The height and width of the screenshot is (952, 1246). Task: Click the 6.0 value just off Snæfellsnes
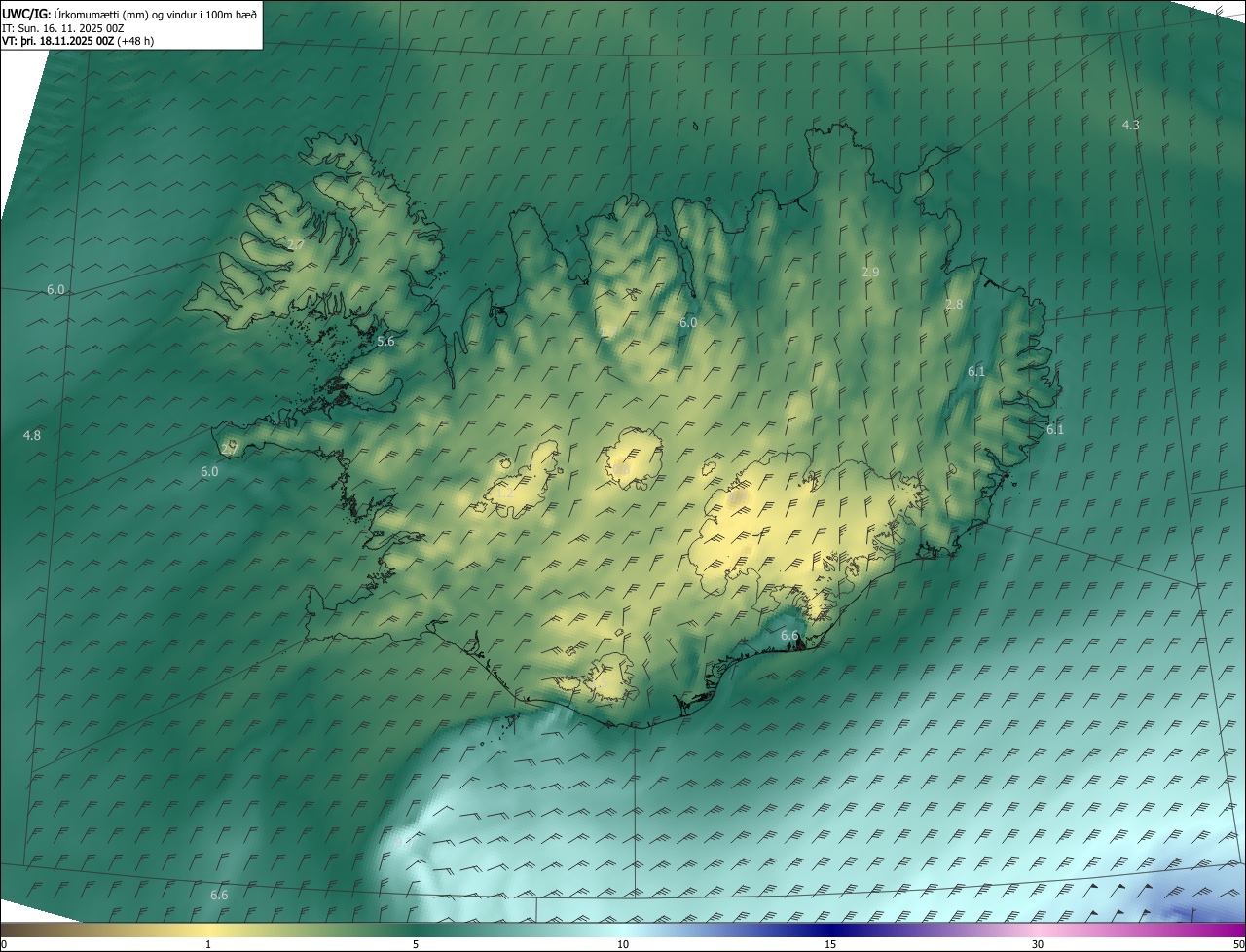209,471
